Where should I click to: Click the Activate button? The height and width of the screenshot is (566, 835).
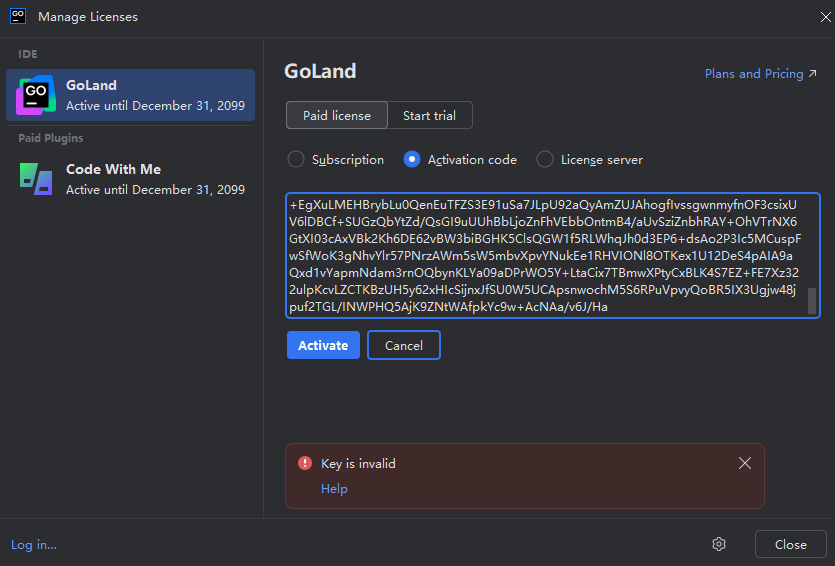coord(323,345)
